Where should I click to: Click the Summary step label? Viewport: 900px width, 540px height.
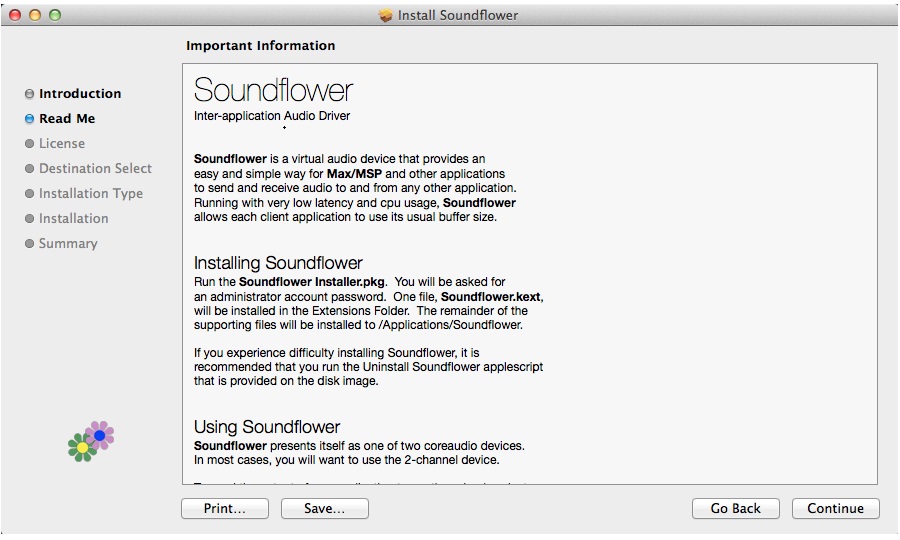[x=68, y=243]
